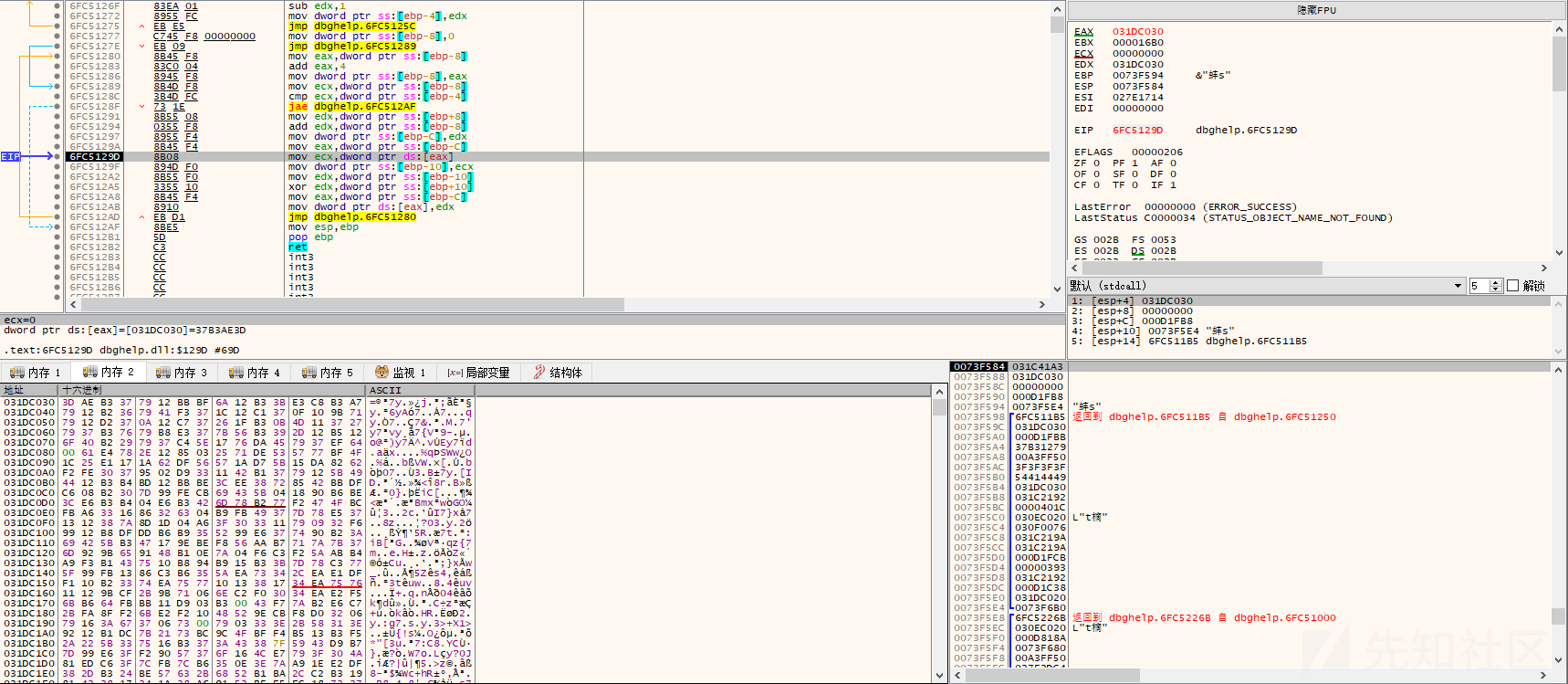Click the argument count input field
Screen dimensions: 1568x684
point(1479,286)
